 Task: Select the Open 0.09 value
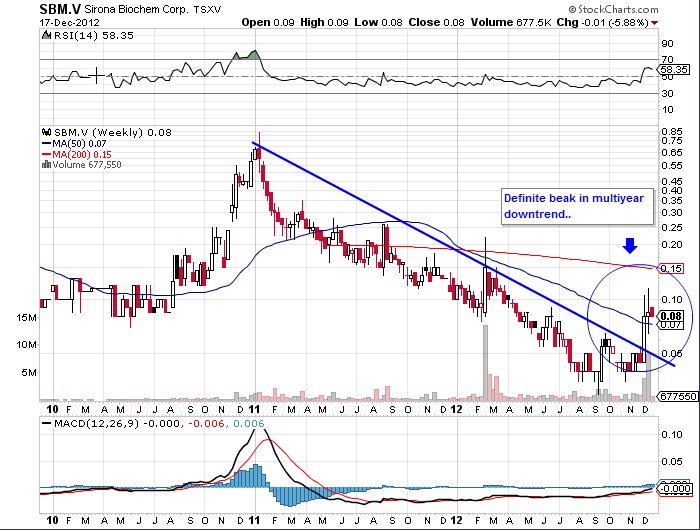[x=268, y=22]
